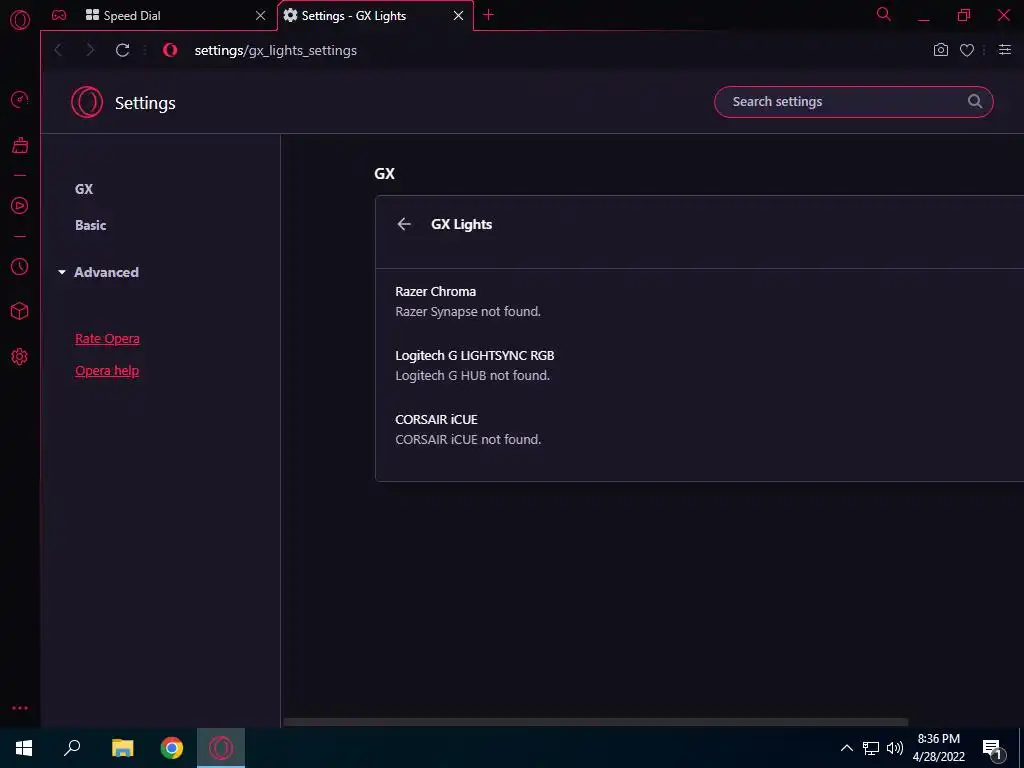Launch Chrome from the taskbar

pyautogui.click(x=172, y=748)
